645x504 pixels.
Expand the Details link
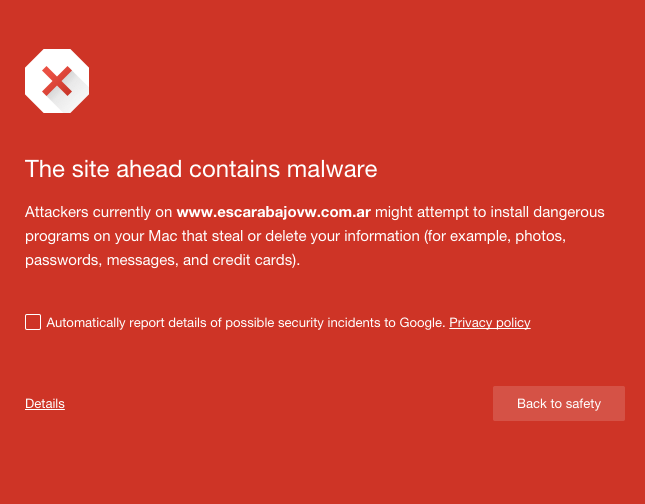pyautogui.click(x=45, y=404)
